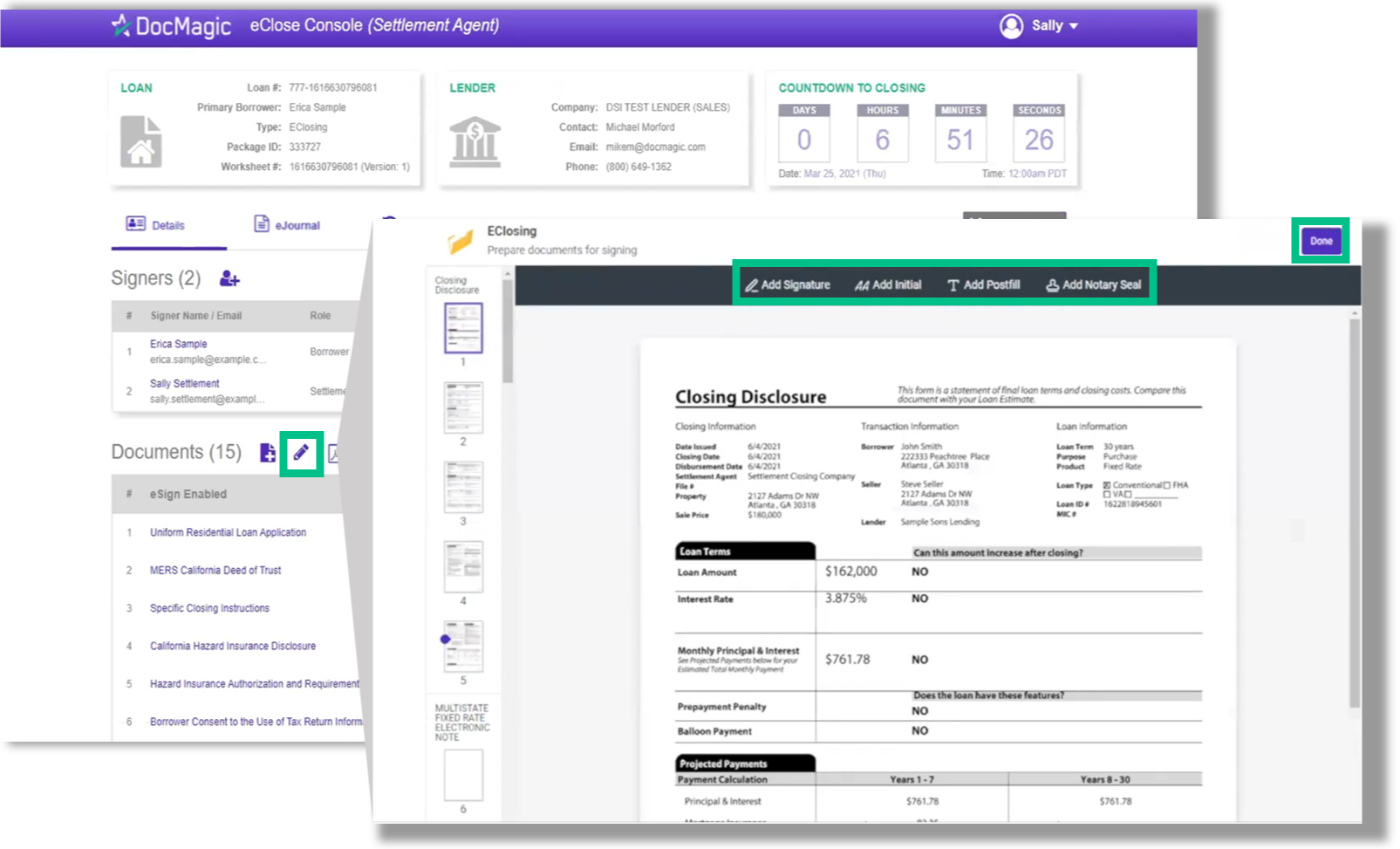Click 'MULTISTATE FIXED RATE ELECTRONIC NOTE' label
The width and height of the screenshot is (1400, 849).
pyautogui.click(x=462, y=722)
